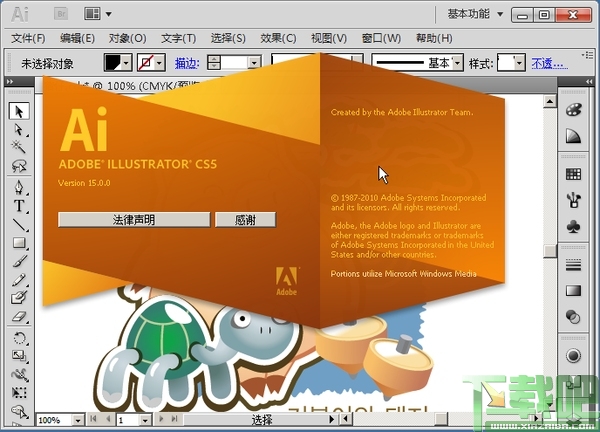Open the 基本 brush definition dropdown

click(458, 62)
